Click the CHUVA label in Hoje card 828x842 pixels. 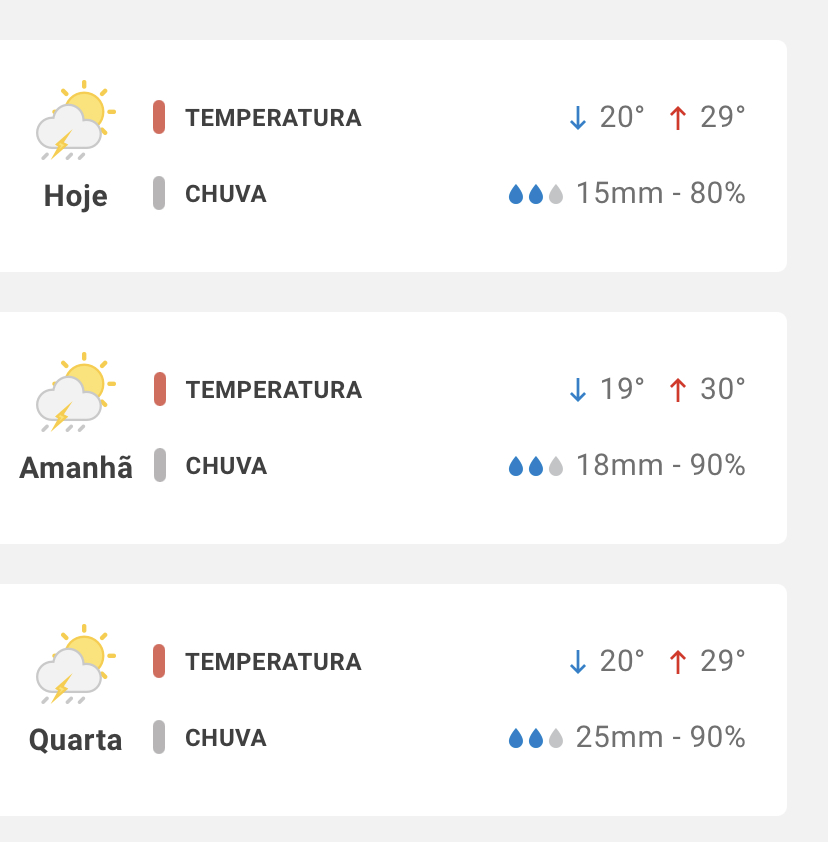226,194
